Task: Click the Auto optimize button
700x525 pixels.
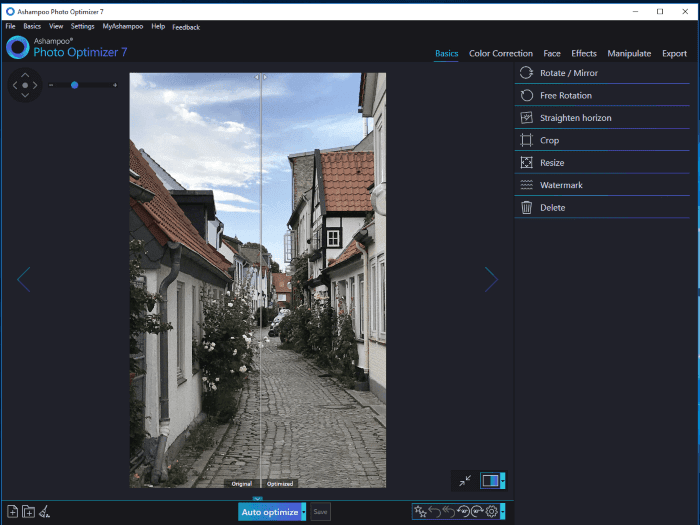Action: pos(270,512)
